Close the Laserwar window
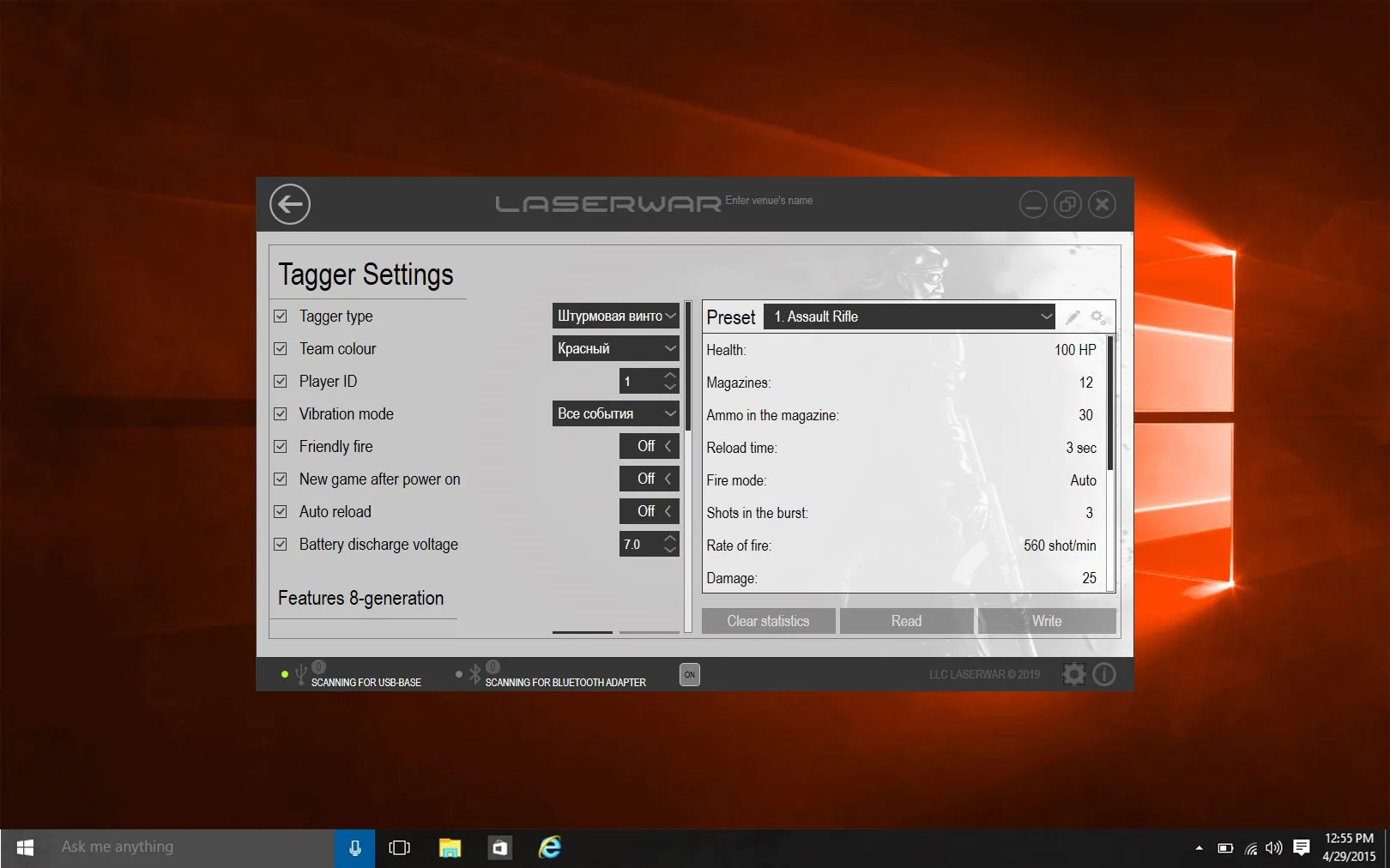 [x=1102, y=204]
